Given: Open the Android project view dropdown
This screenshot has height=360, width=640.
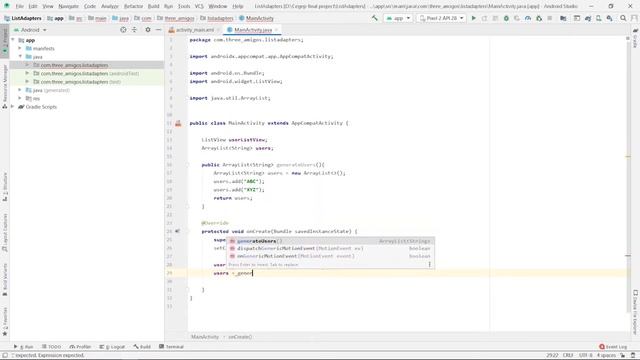Looking at the screenshot, I should [x=31, y=30].
